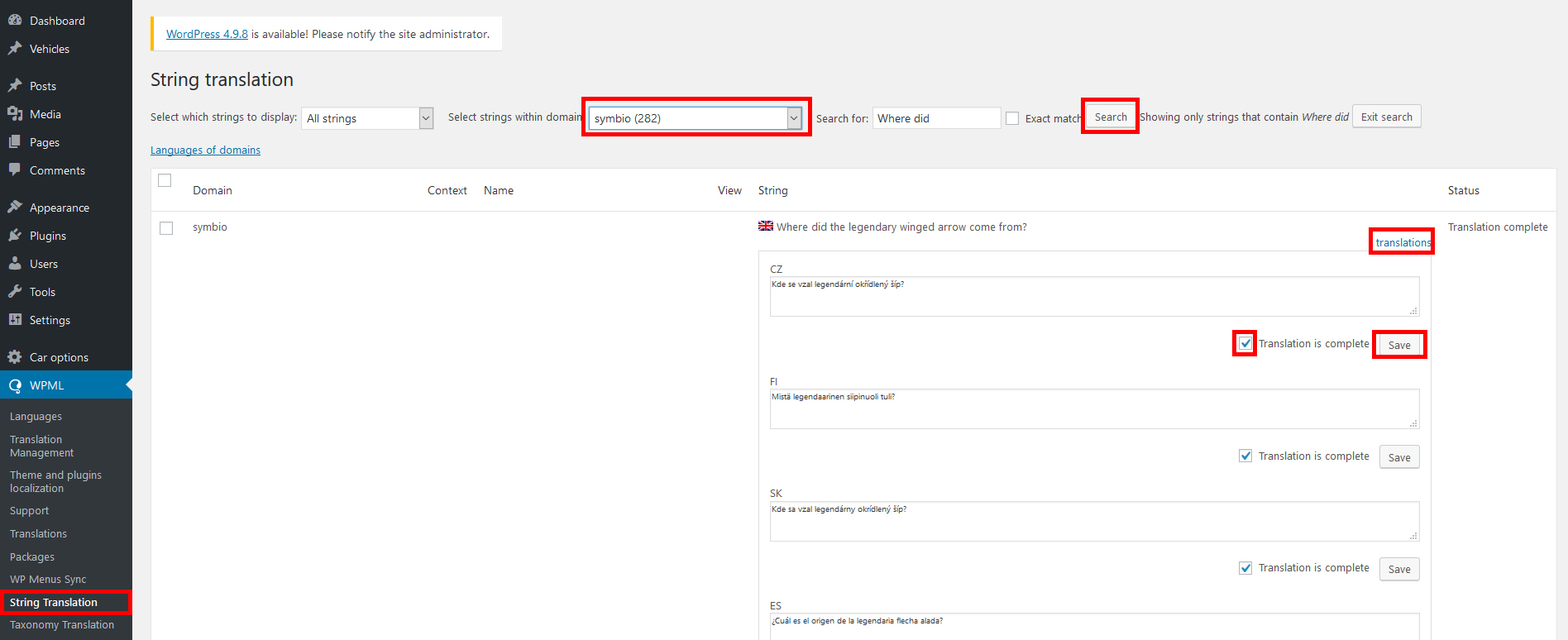The width and height of the screenshot is (1568, 640).
Task: Open the Translations submenu item
Action: [38, 533]
